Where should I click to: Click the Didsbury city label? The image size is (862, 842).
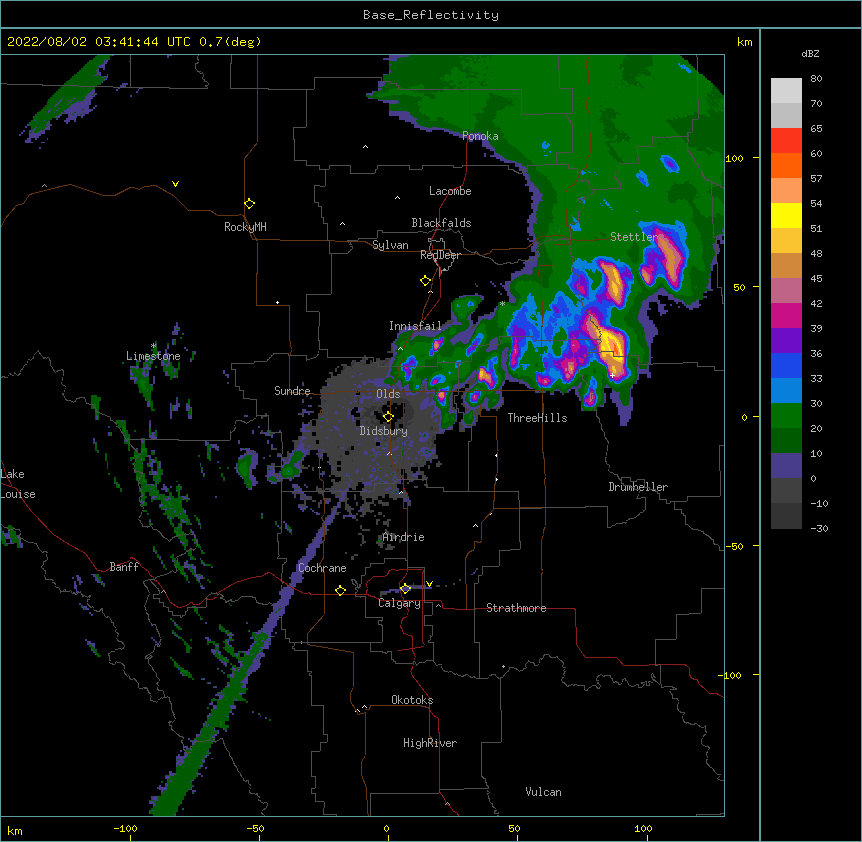coord(384,431)
